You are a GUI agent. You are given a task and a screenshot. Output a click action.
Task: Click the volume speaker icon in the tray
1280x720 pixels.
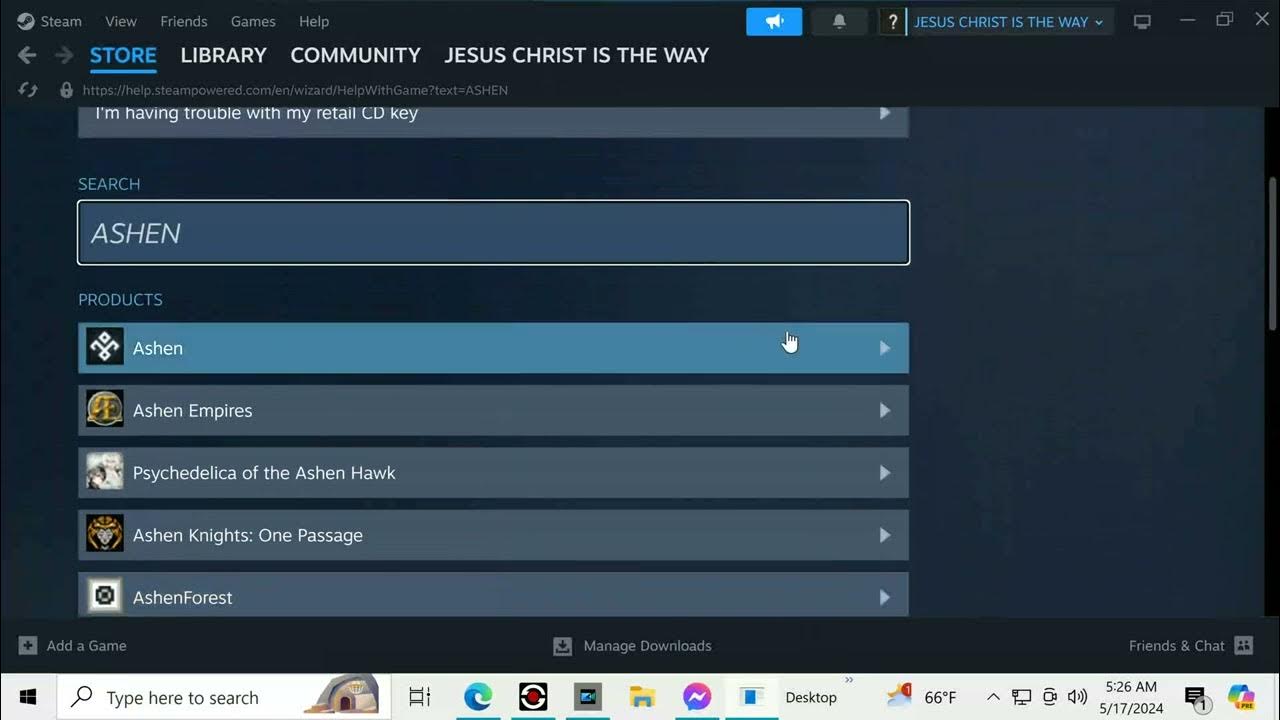click(x=1078, y=697)
